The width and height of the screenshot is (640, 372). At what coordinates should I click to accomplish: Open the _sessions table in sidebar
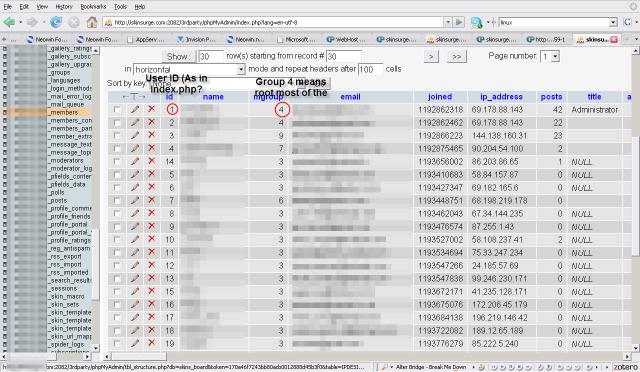click(x=63, y=288)
